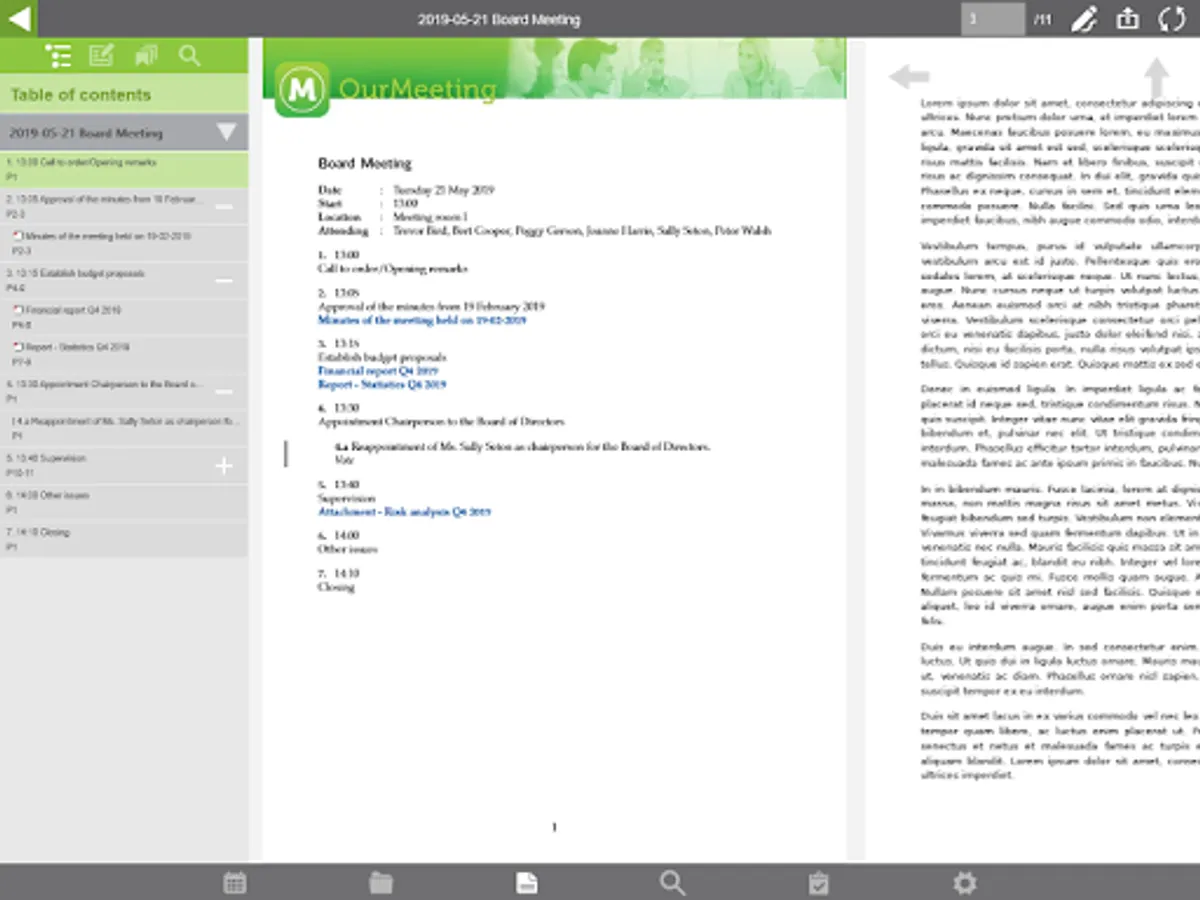Open Attachment - Risk analysis Q4 2019 link
This screenshot has width=1200, height=900.
click(x=404, y=512)
